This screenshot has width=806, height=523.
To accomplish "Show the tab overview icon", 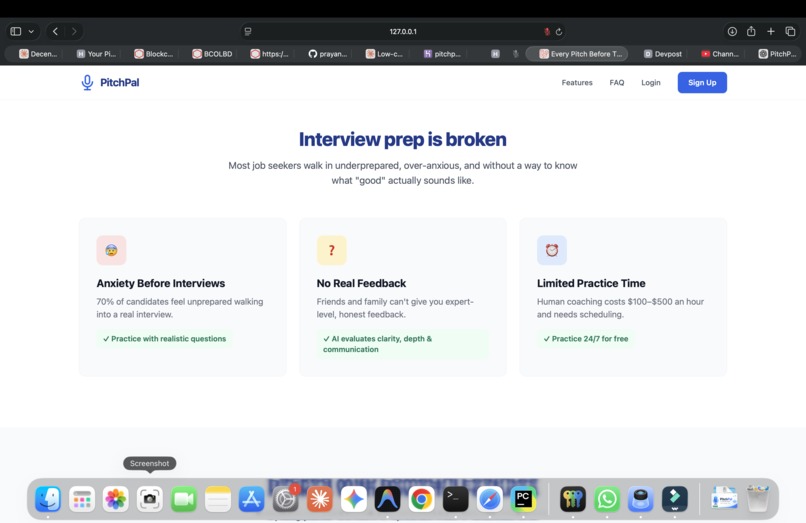I will 791,31.
